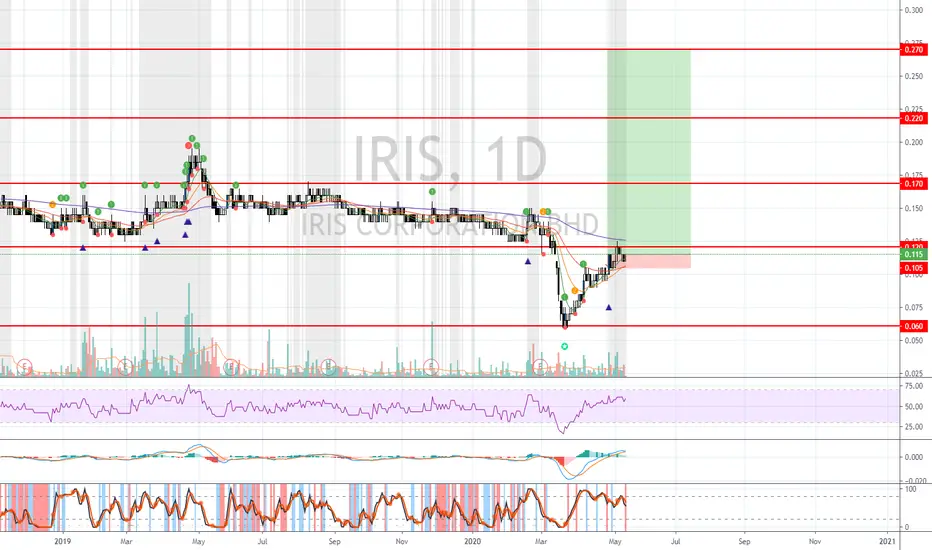Click the red 0.105 stop price label
The width and height of the screenshot is (932, 550).
click(914, 268)
